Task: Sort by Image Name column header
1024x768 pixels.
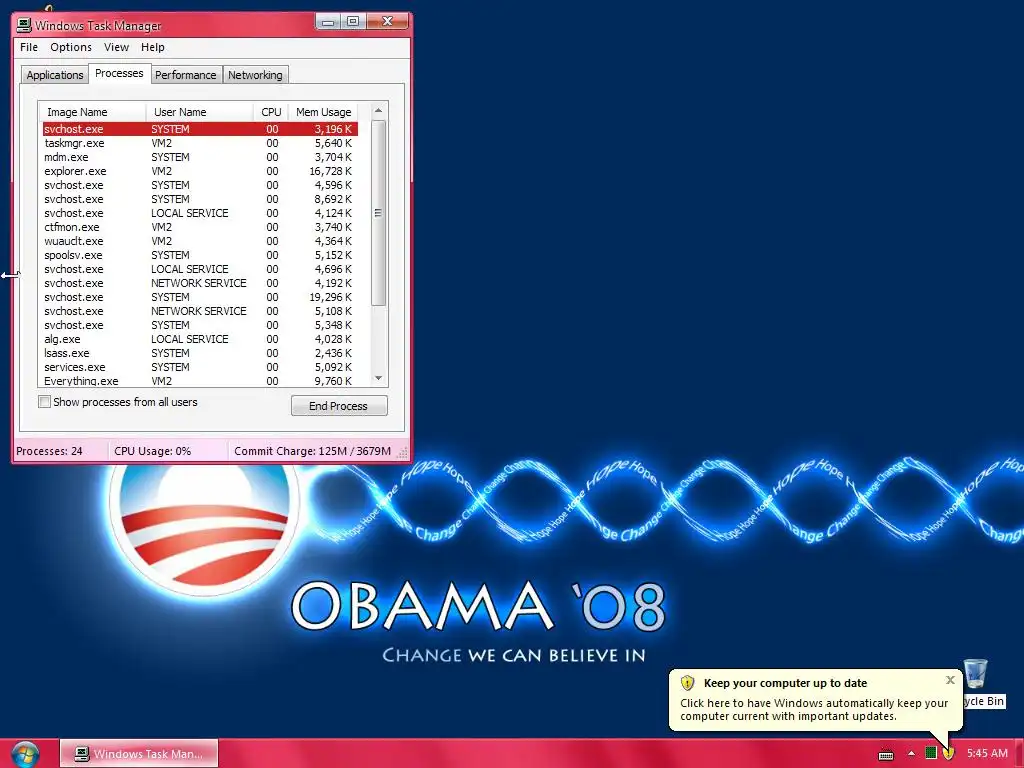Action: point(93,112)
